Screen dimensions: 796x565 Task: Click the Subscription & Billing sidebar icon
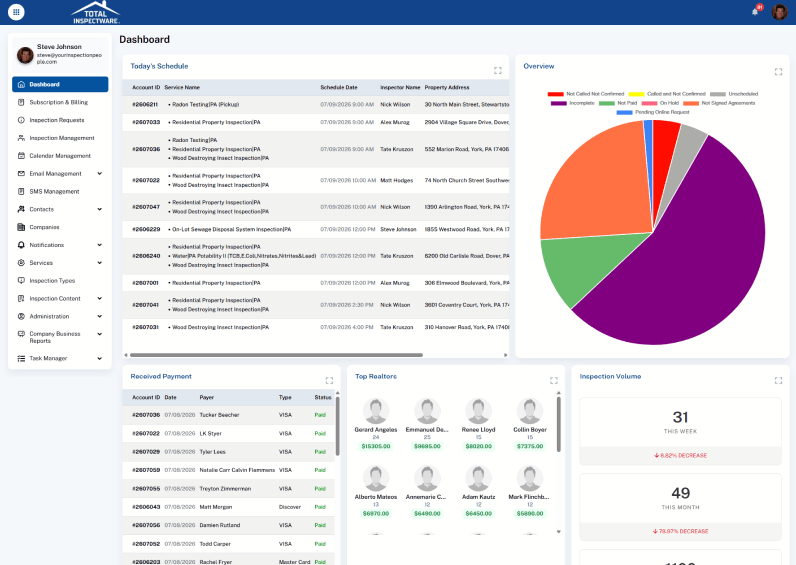pyautogui.click(x=21, y=102)
